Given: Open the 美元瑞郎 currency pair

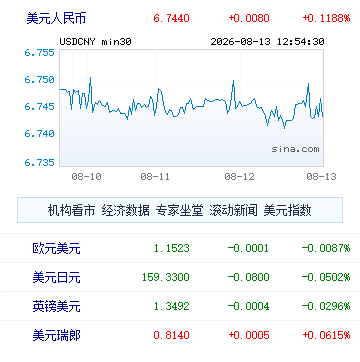Looking at the screenshot, I should (56, 335).
